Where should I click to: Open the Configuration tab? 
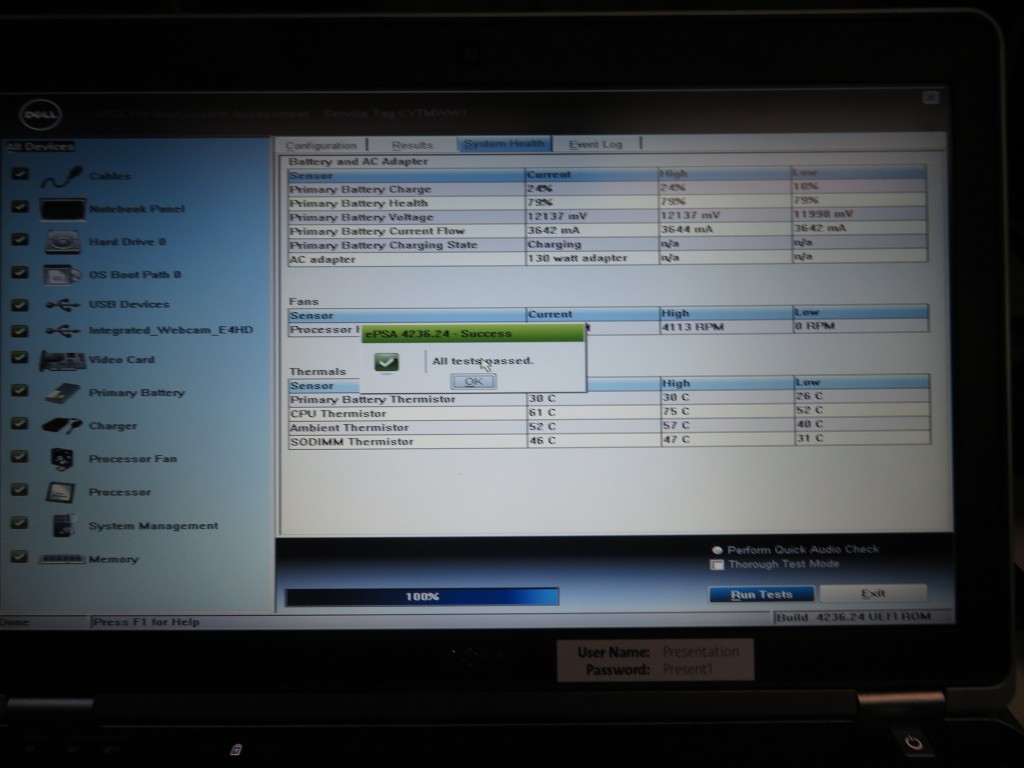(x=321, y=145)
